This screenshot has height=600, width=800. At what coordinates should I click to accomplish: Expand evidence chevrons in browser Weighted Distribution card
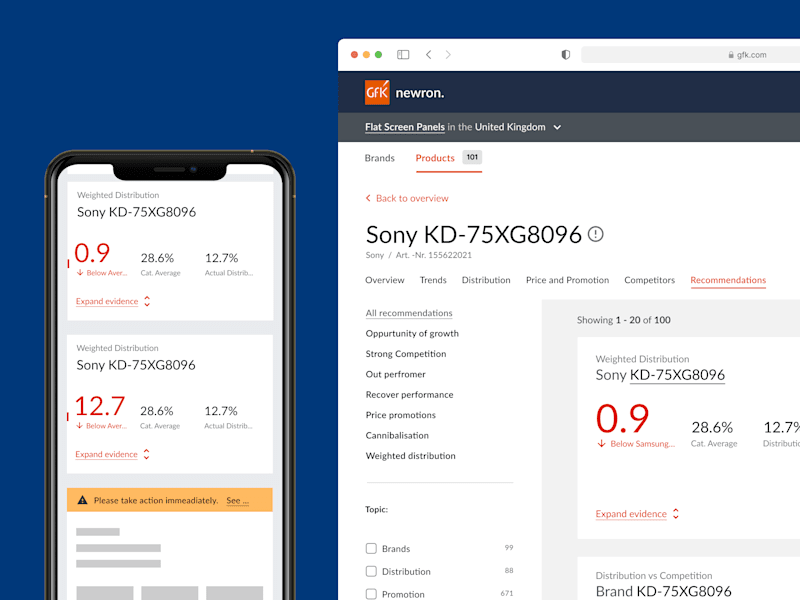(x=676, y=514)
